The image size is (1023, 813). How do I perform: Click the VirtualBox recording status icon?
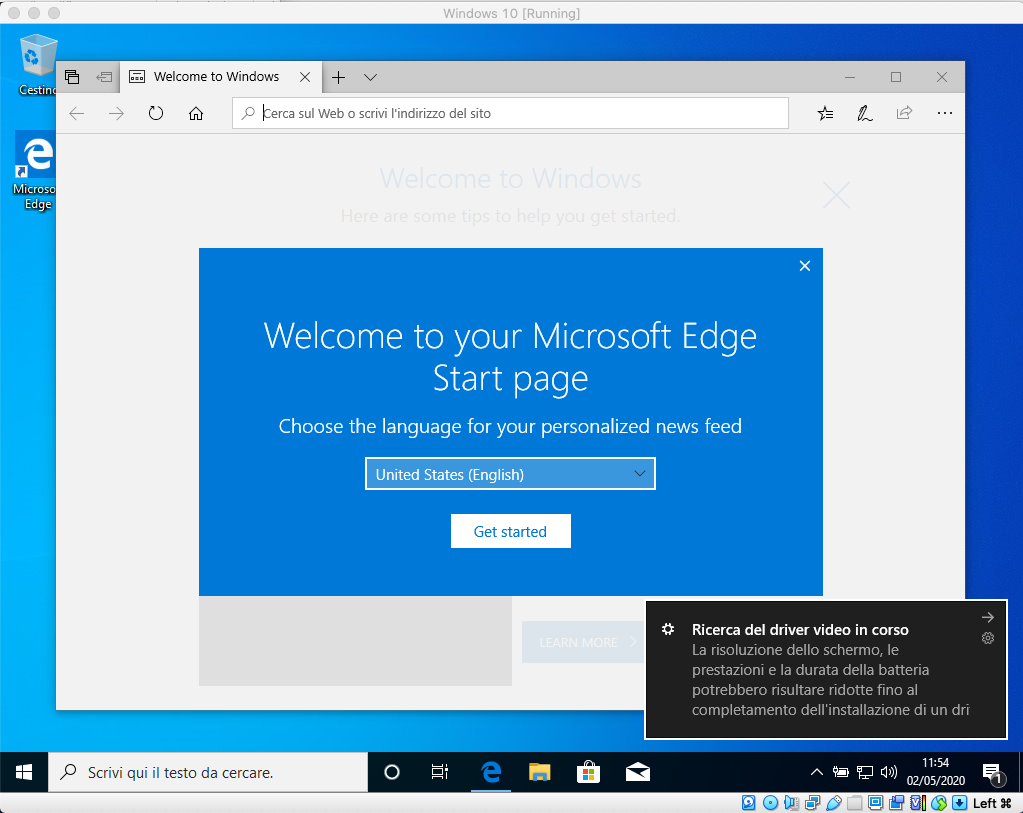896,803
